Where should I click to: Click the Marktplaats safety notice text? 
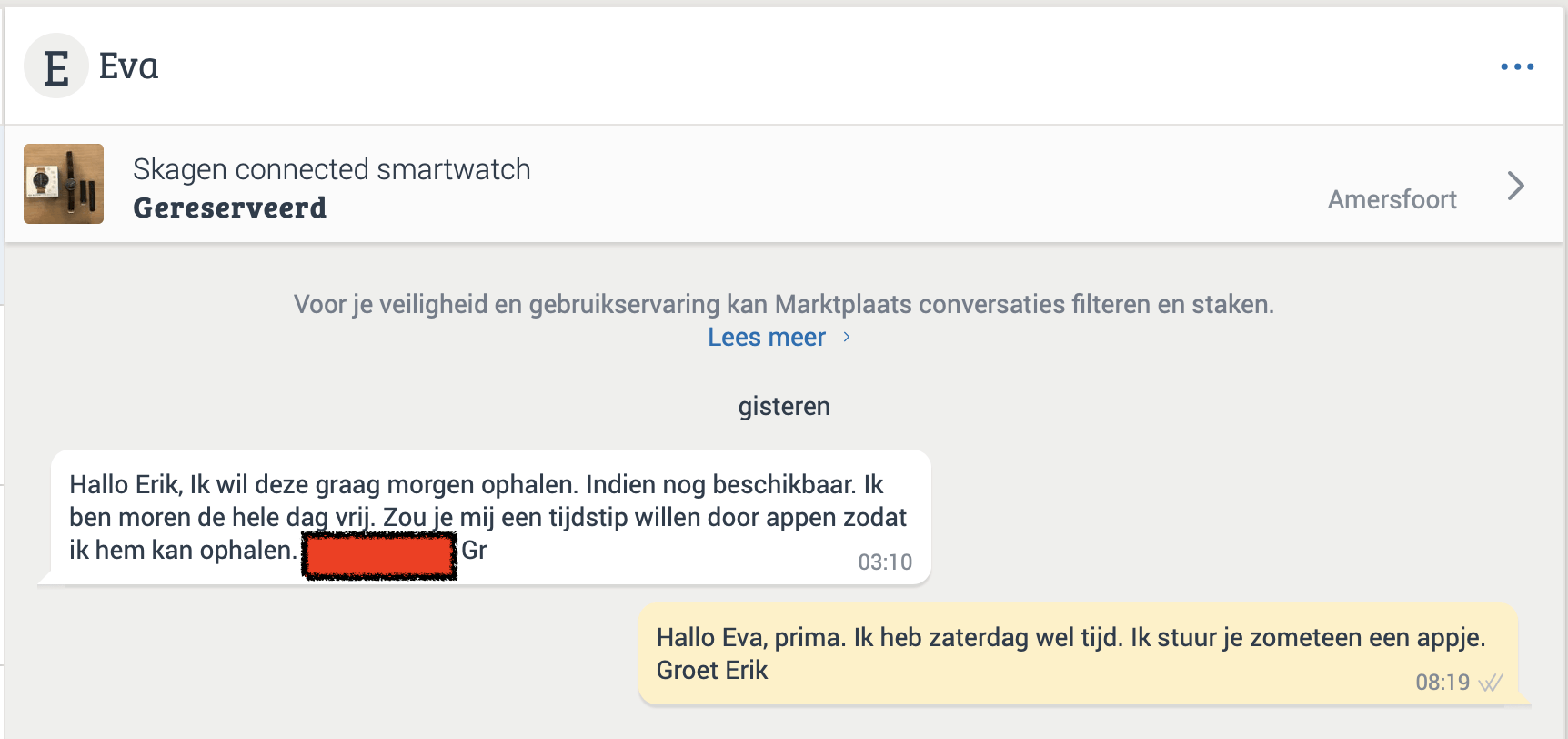pyautogui.click(x=783, y=304)
